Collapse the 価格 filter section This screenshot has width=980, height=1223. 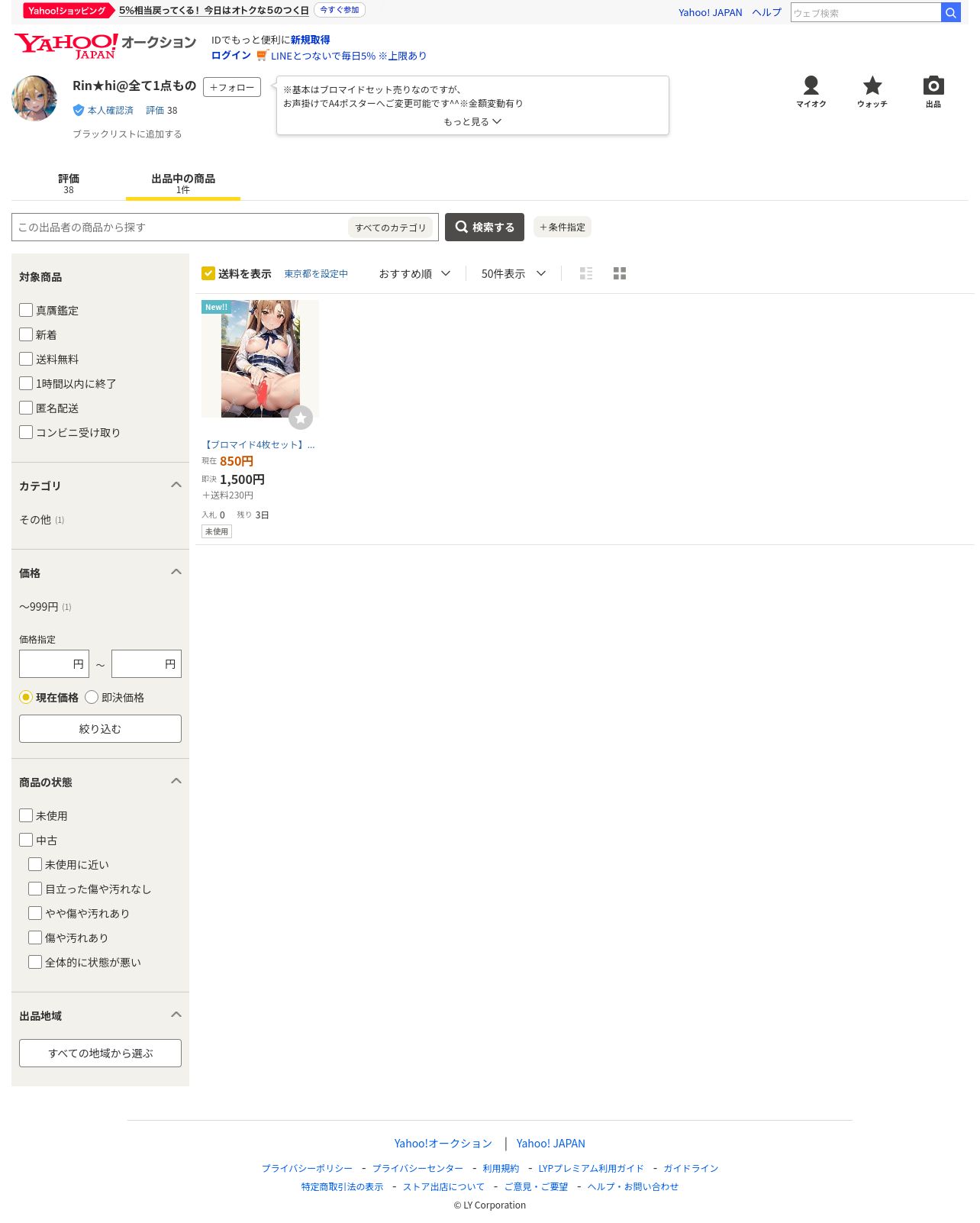(x=176, y=572)
